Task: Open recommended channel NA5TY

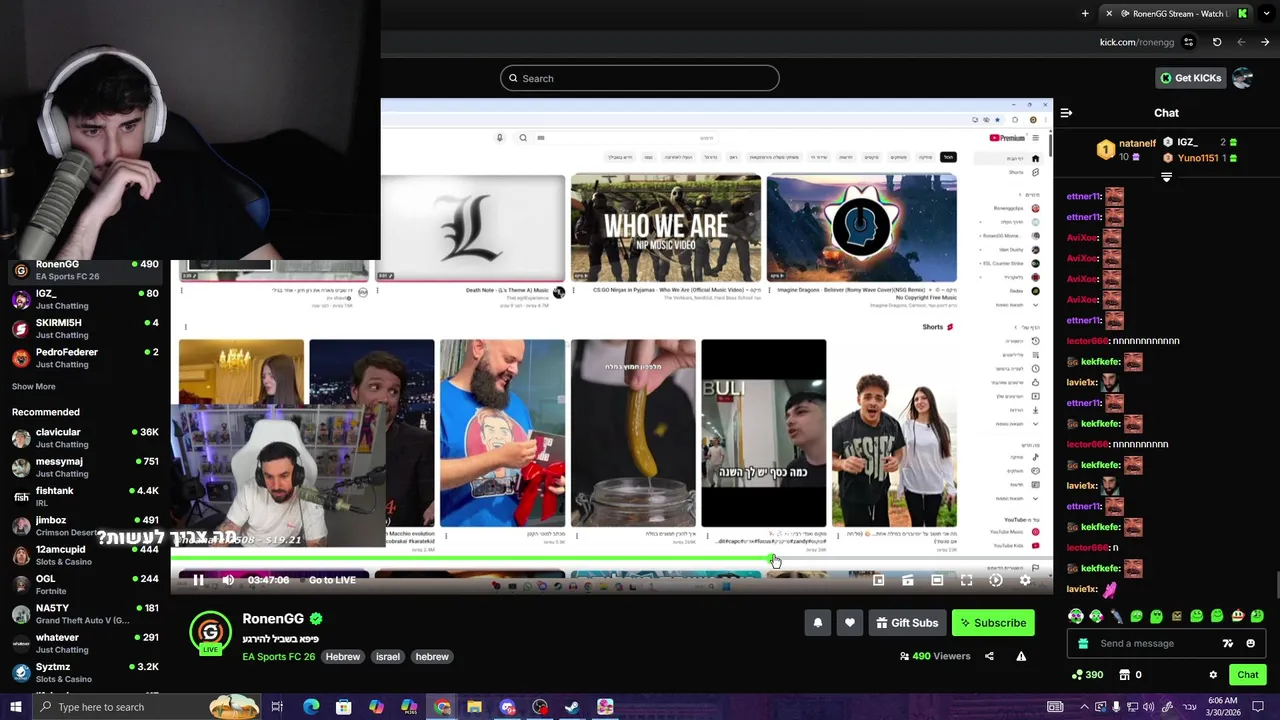Action: click(84, 614)
